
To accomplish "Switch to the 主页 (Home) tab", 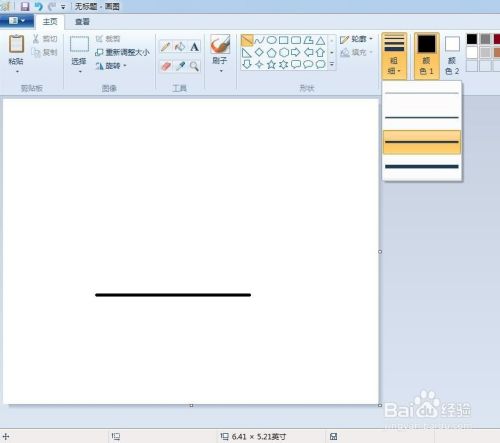I will tap(50, 22).
